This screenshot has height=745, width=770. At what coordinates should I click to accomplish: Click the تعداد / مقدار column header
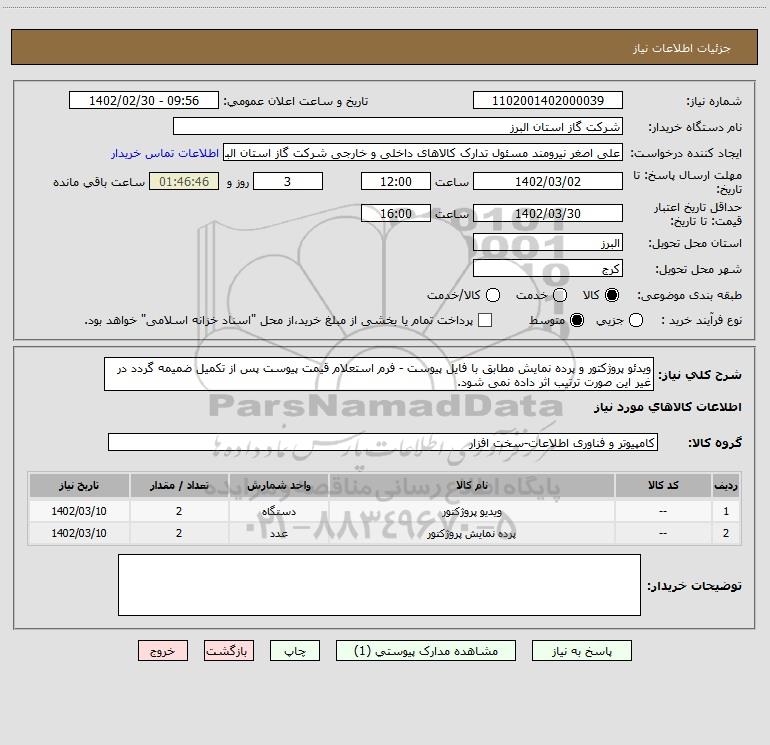pyautogui.click(x=179, y=486)
